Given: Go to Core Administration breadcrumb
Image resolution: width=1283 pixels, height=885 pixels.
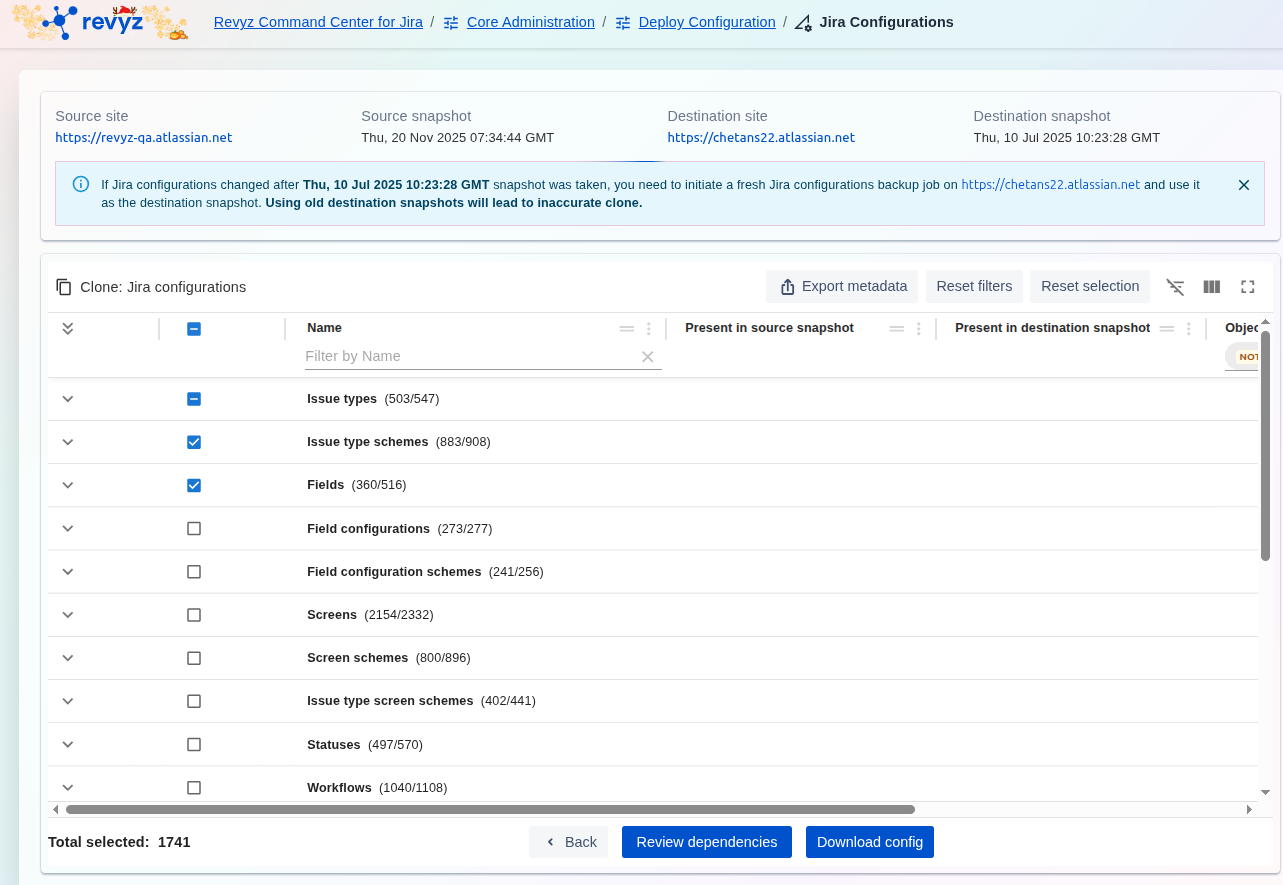Looking at the screenshot, I should tap(530, 22).
